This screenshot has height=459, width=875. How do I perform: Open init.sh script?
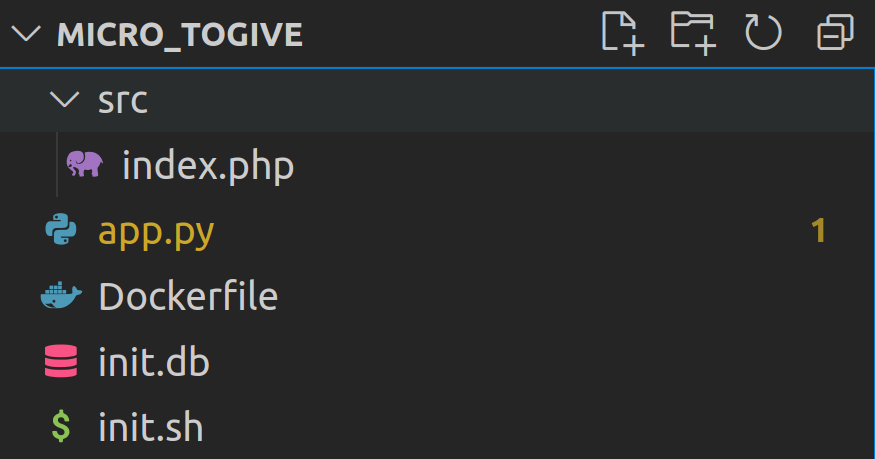point(150,428)
